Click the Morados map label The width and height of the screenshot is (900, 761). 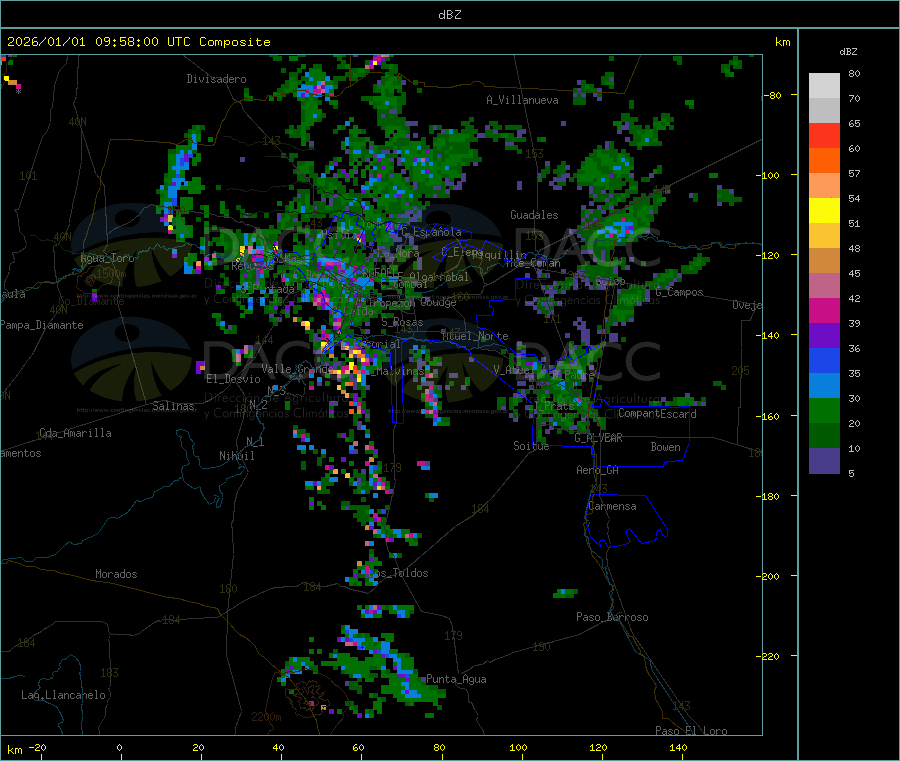click(x=116, y=574)
